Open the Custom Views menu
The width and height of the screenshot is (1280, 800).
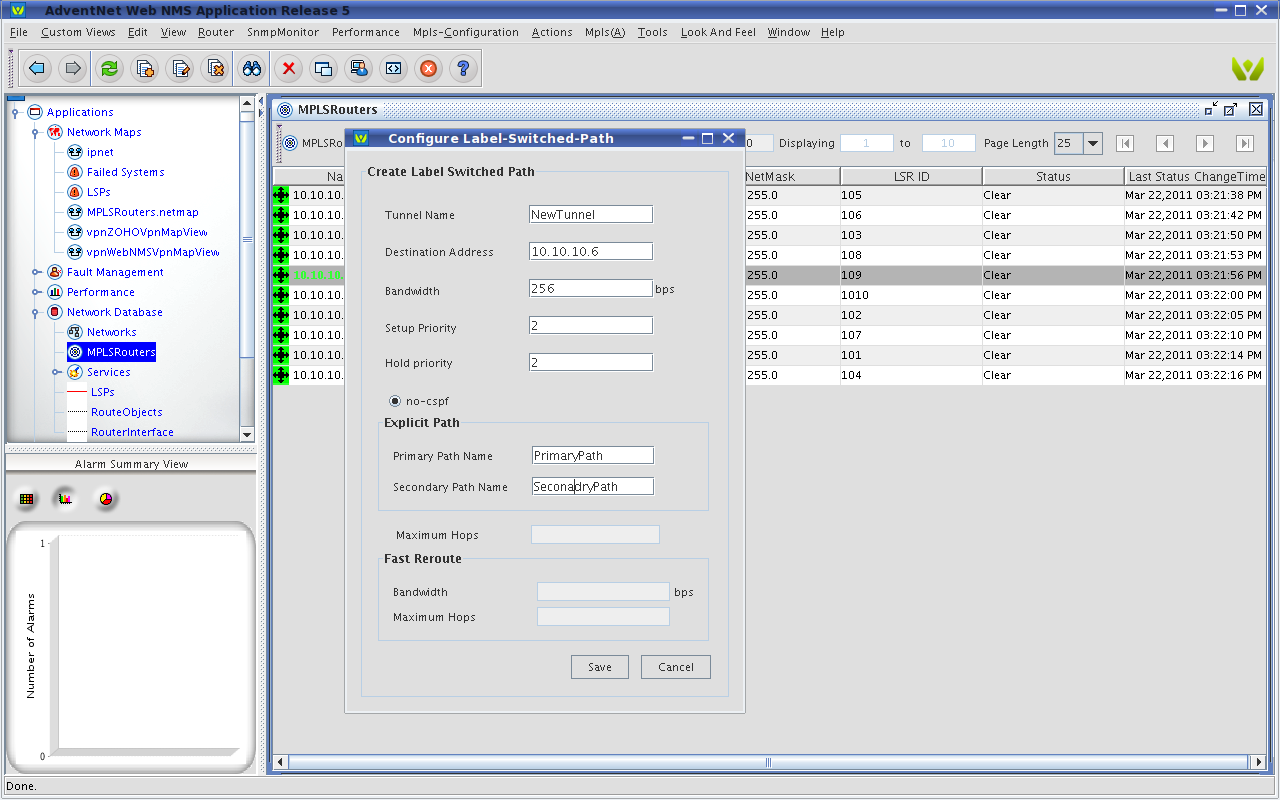78,32
